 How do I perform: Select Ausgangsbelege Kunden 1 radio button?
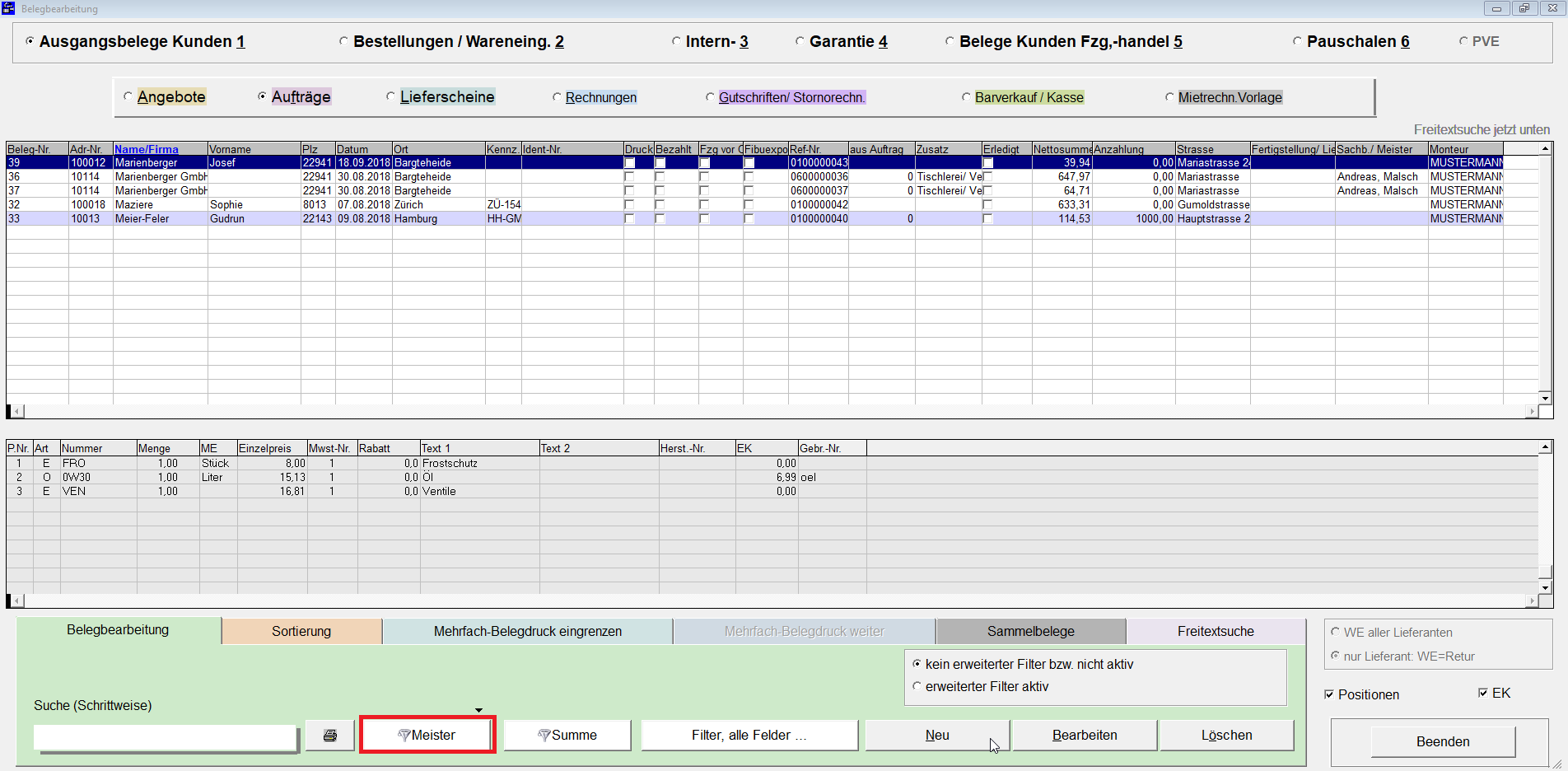pos(30,41)
